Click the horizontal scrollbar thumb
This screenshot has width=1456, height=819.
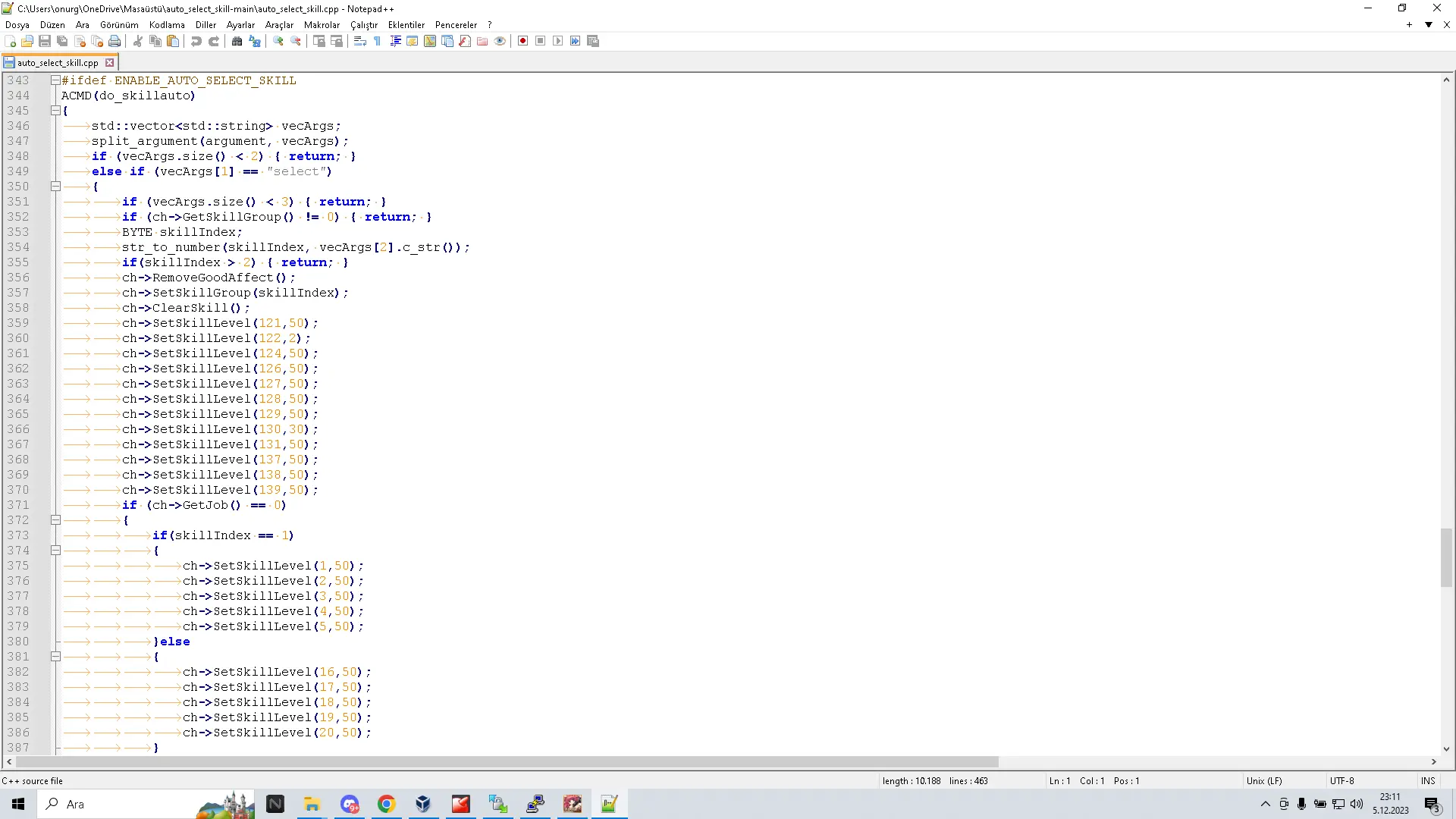pyautogui.click(x=507, y=762)
